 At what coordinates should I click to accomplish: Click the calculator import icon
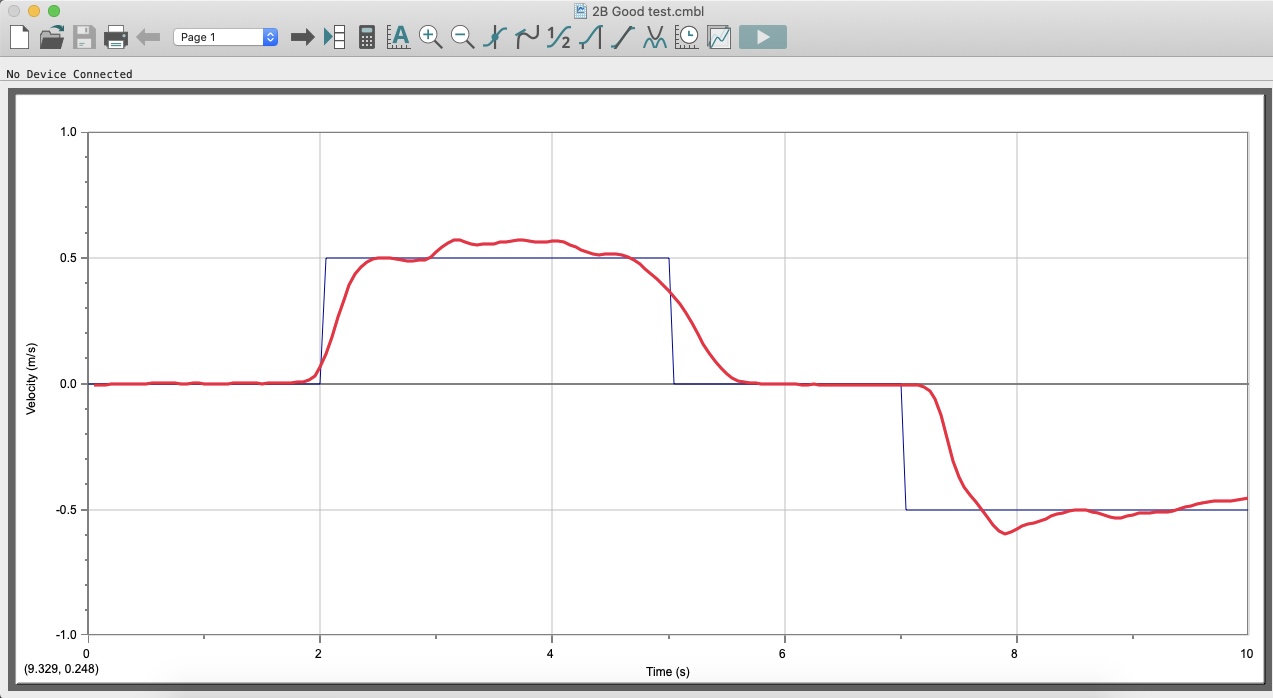[x=367, y=38]
